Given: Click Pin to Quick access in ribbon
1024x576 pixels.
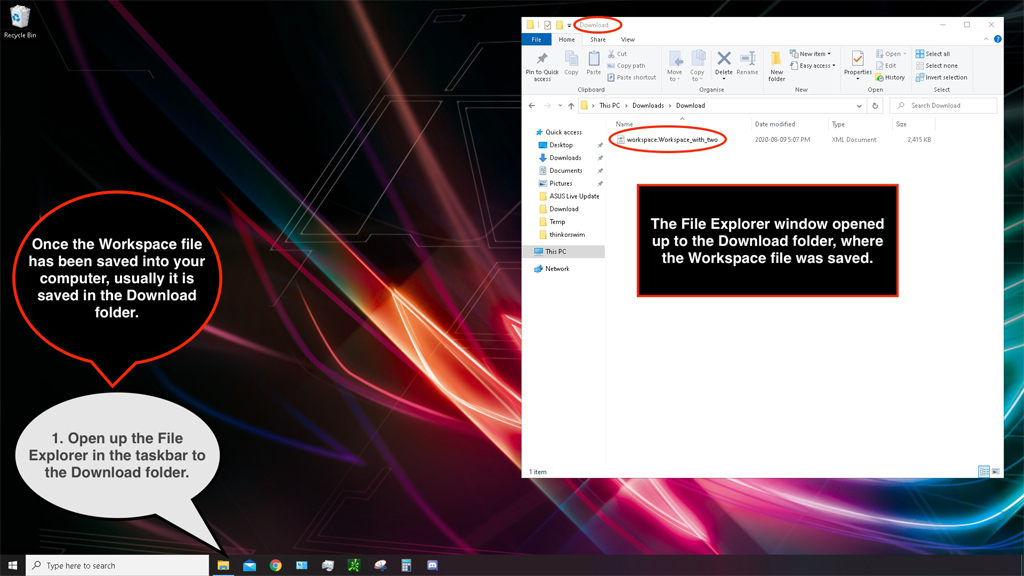Looking at the screenshot, I should [541, 67].
